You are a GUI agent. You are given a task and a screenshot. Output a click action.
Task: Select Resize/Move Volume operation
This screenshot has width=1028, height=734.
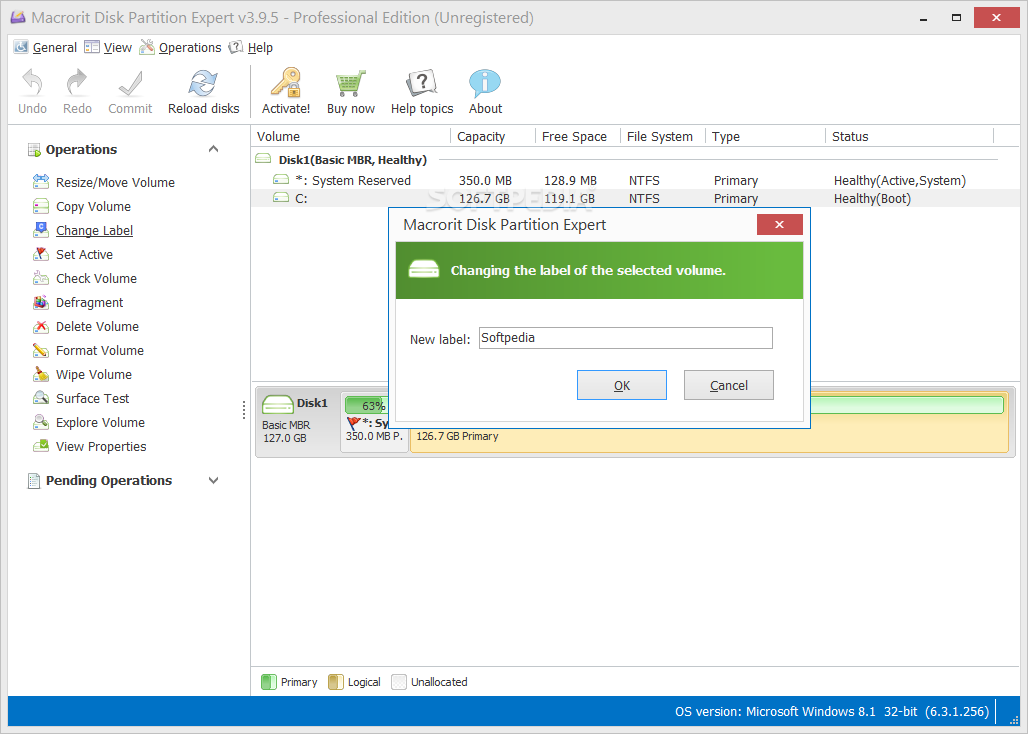[104, 182]
